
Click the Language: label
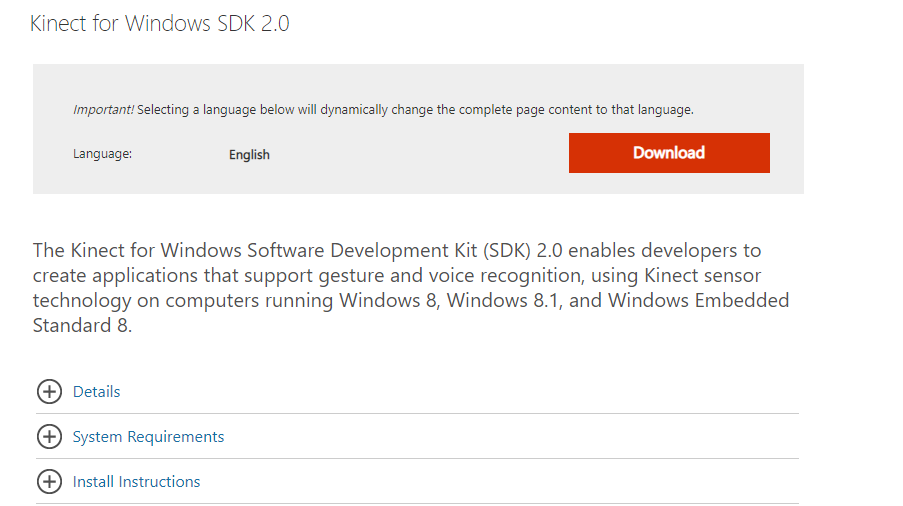(x=103, y=154)
